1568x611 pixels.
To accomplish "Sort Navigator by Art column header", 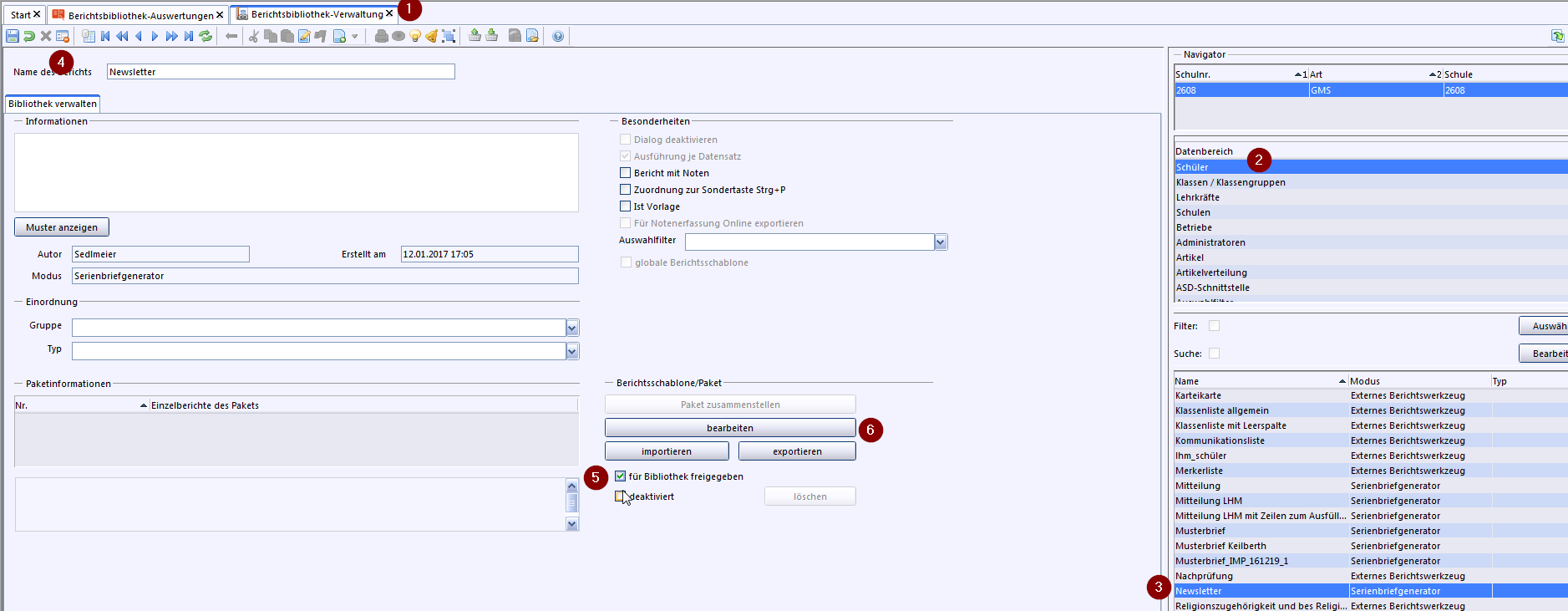I will [x=1375, y=74].
